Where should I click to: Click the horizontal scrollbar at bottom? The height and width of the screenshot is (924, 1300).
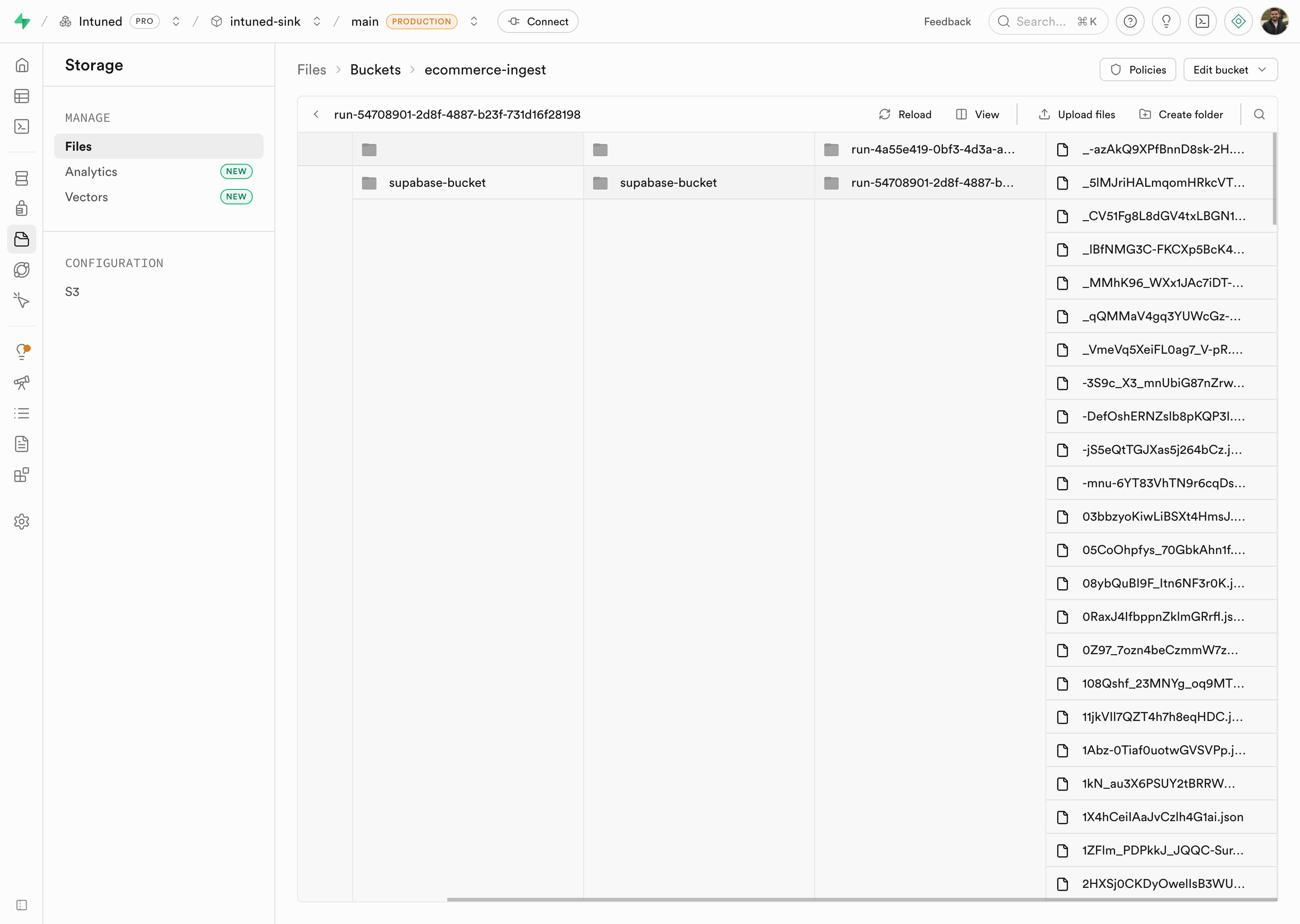click(x=862, y=900)
